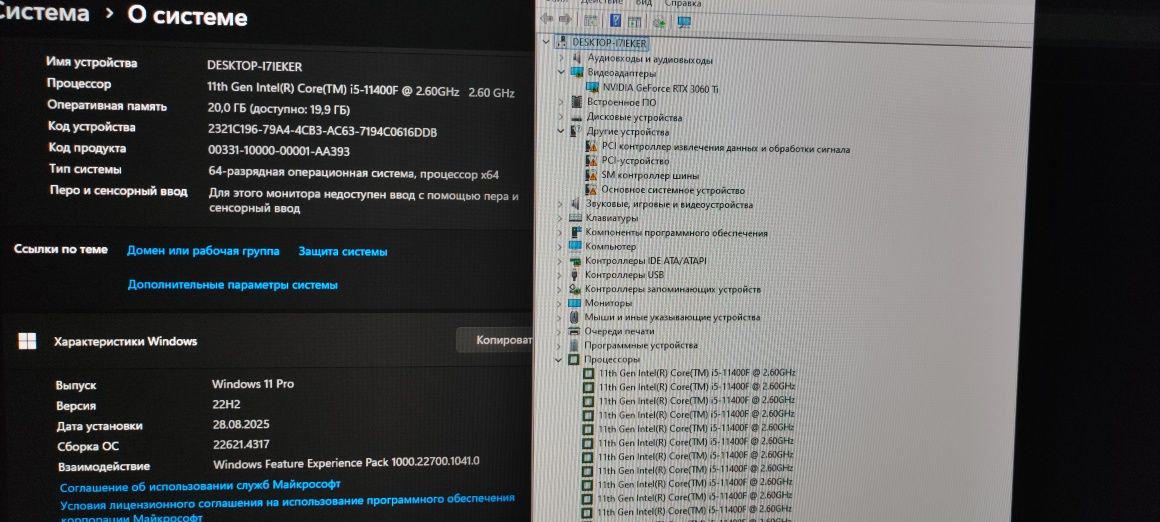The image size is (1160, 522).
Task: Click warning icon beside Основное системное устройство
Action: click(591, 189)
